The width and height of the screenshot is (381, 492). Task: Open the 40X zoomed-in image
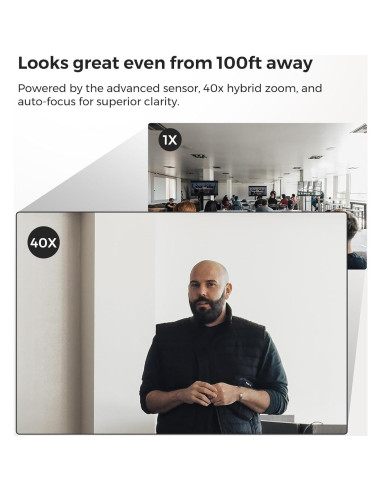tap(182, 323)
